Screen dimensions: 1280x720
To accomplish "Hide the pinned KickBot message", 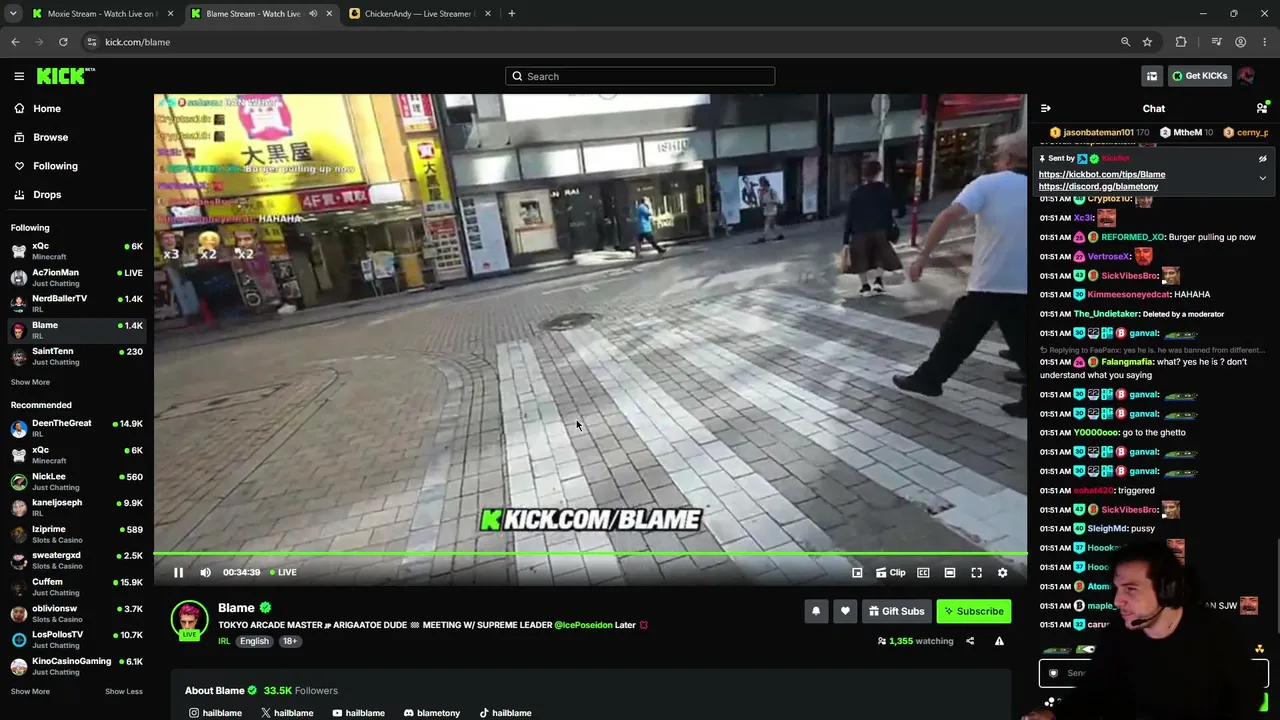I will coord(1262,159).
